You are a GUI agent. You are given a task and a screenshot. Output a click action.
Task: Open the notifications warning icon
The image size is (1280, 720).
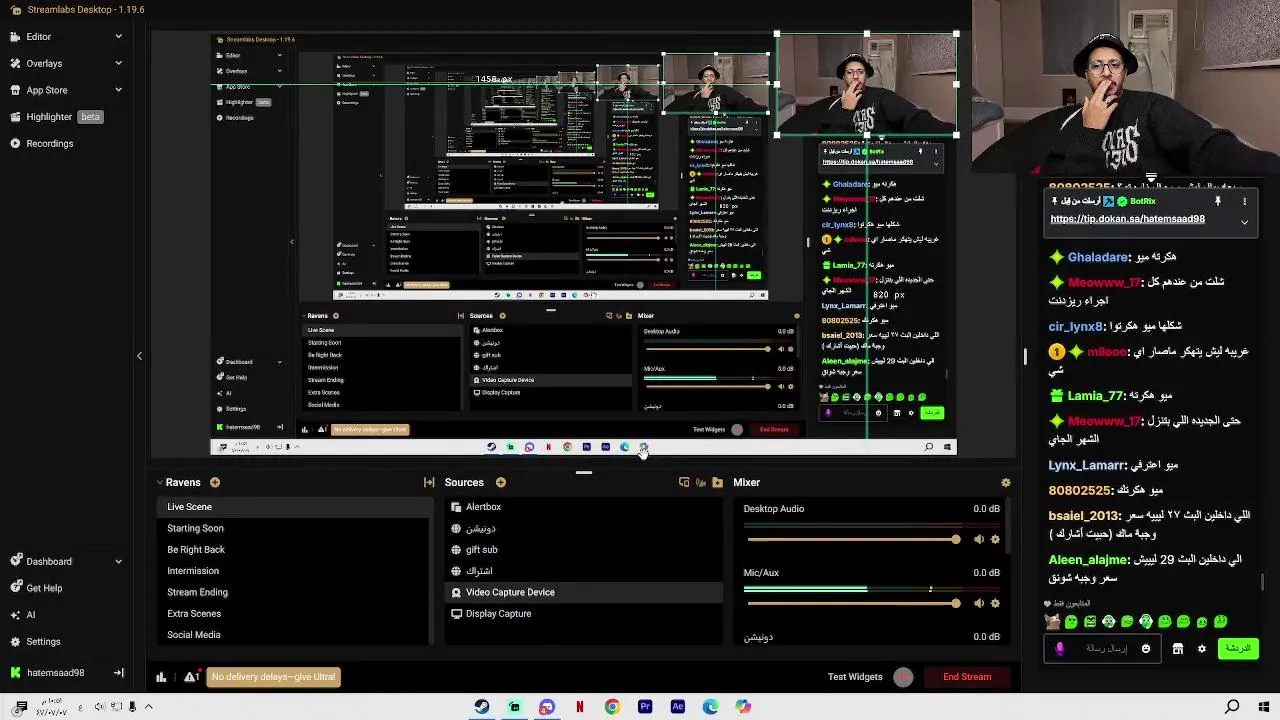point(190,677)
